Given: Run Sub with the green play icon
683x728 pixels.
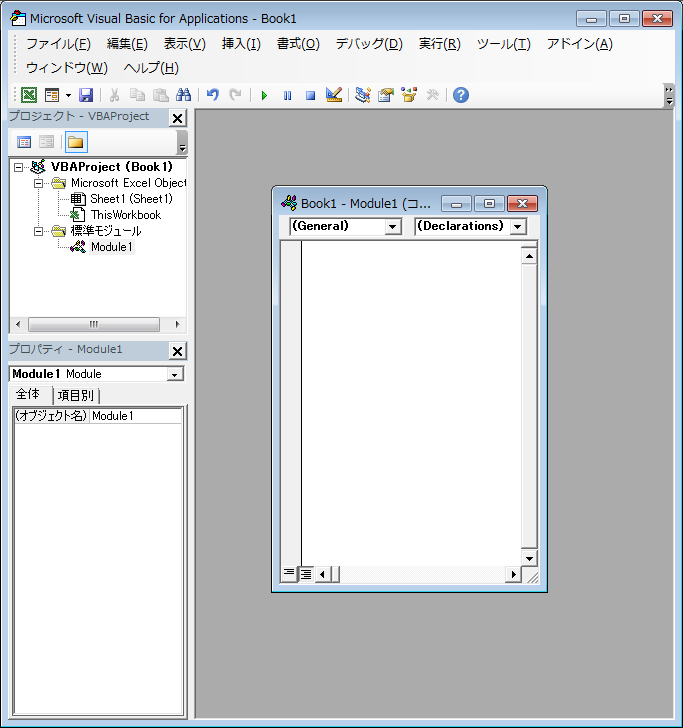Looking at the screenshot, I should point(264,95).
